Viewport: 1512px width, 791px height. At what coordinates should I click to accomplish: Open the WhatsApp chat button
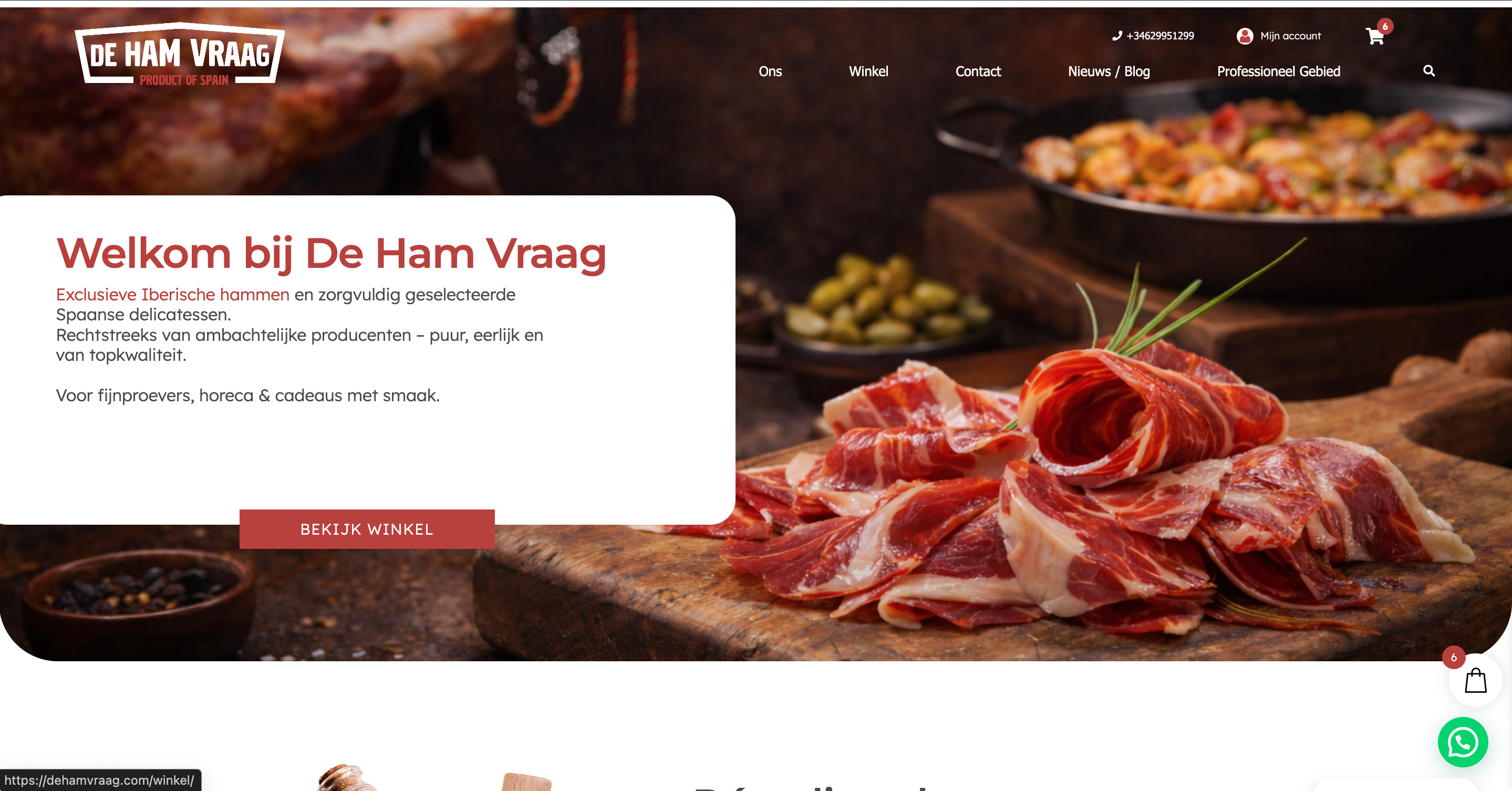pyautogui.click(x=1463, y=742)
